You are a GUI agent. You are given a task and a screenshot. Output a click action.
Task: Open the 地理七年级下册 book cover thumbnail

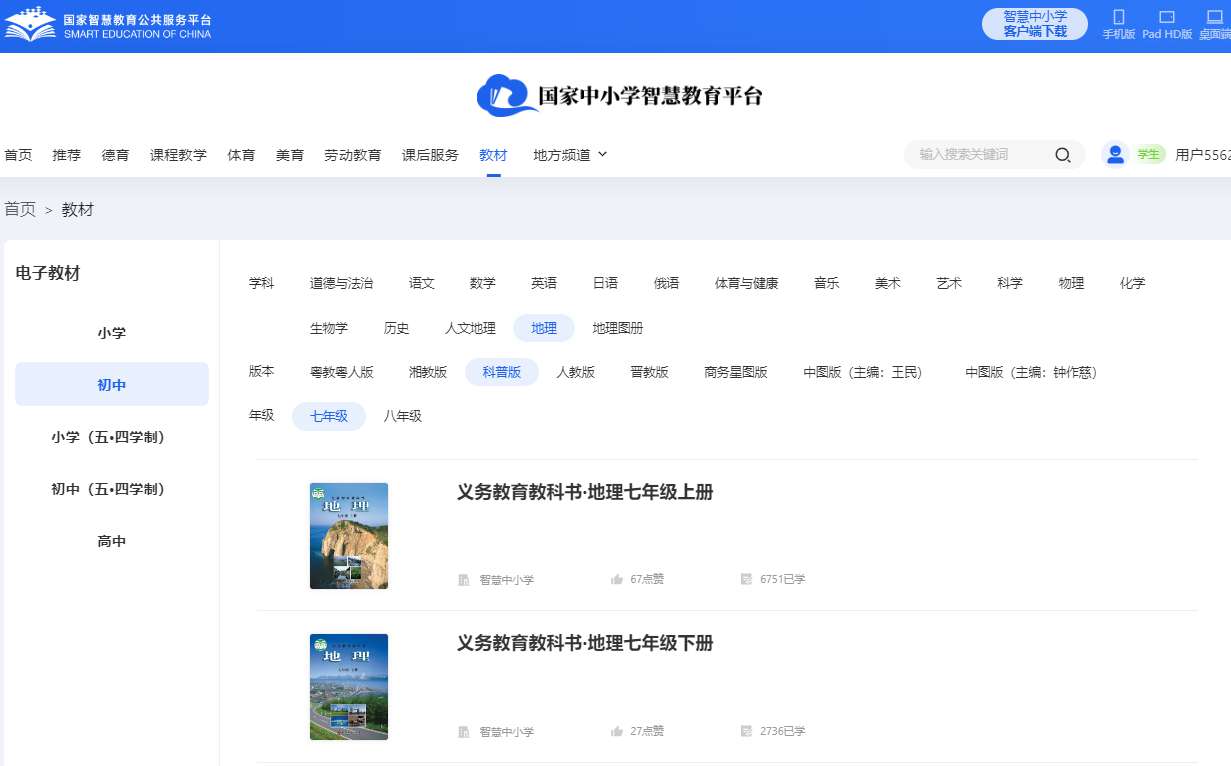pos(349,687)
